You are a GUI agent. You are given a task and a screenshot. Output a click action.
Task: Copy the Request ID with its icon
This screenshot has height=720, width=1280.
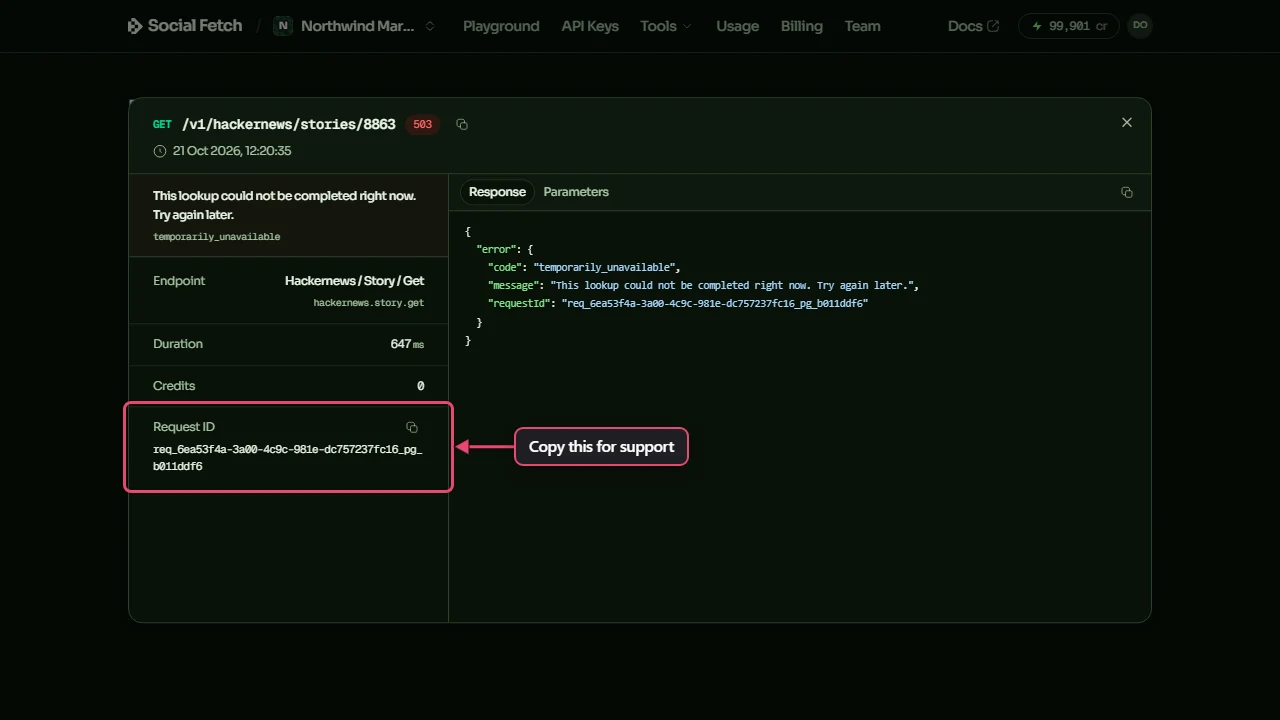(412, 427)
